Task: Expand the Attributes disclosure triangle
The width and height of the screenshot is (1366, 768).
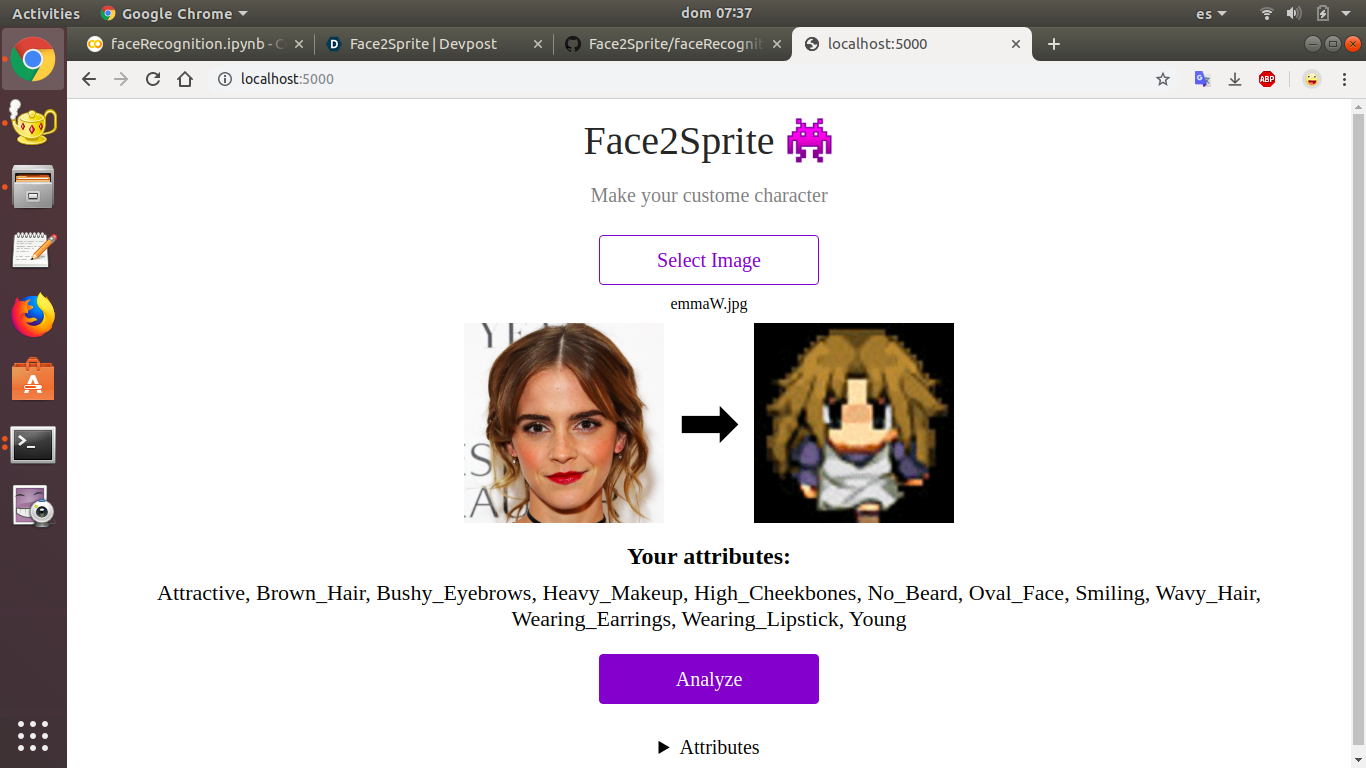Action: pyautogui.click(x=663, y=747)
